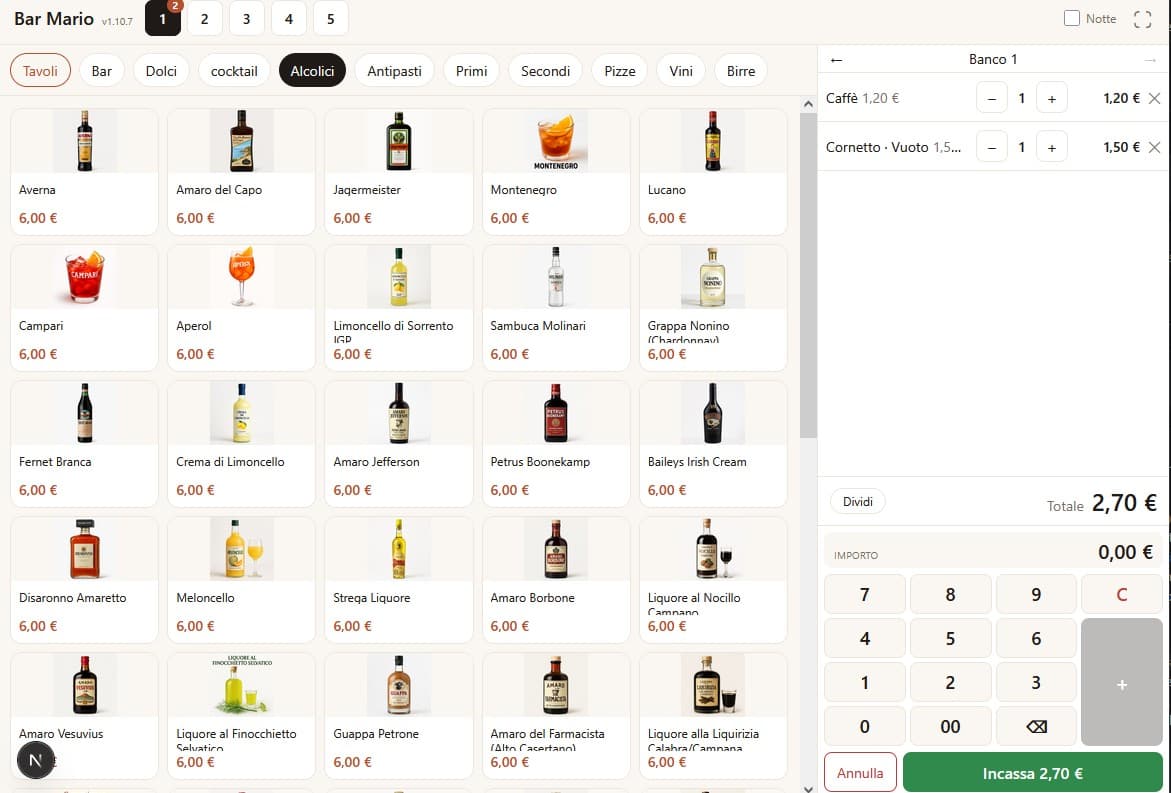Enable the Notte checkbox
Viewport: 1171px width, 793px height.
click(x=1072, y=19)
